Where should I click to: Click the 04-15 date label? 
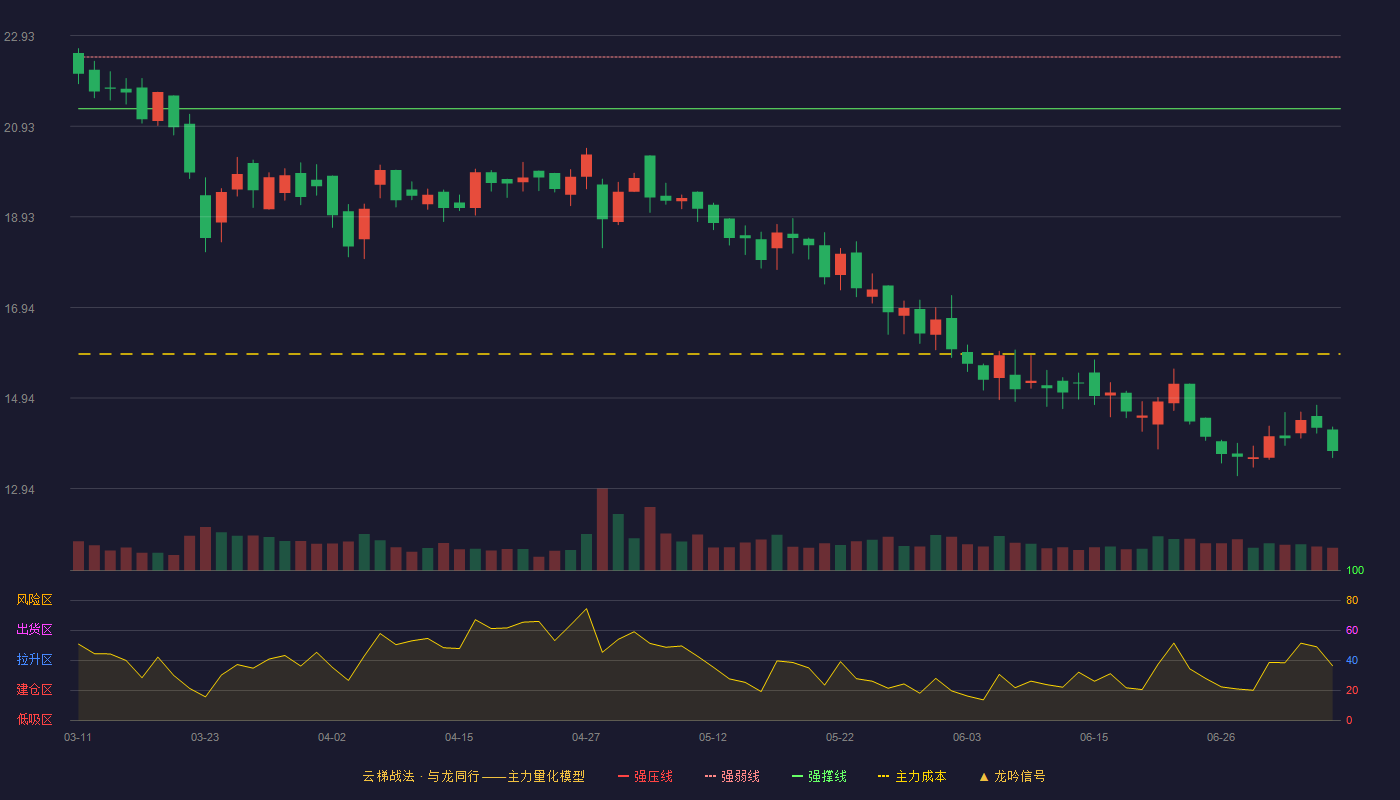pos(459,737)
